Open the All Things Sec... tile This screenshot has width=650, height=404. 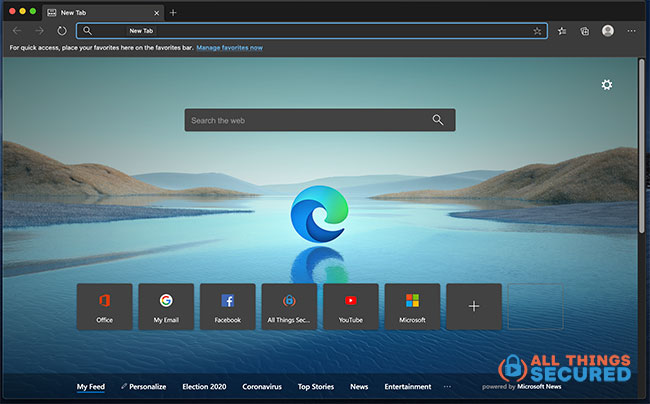click(289, 307)
